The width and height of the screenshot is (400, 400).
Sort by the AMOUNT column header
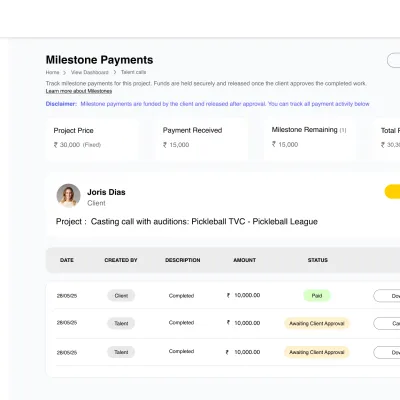(x=244, y=260)
